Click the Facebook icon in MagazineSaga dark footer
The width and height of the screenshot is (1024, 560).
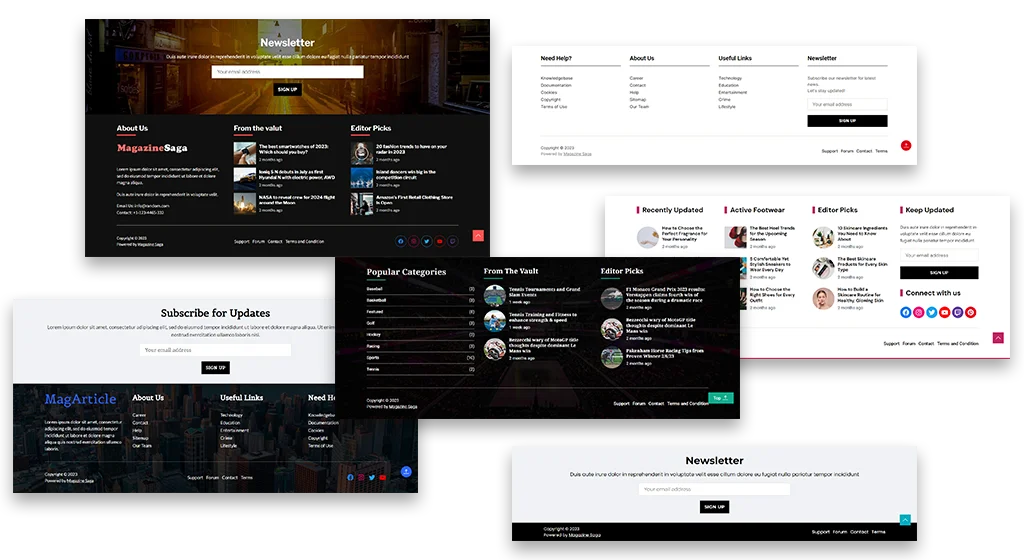(x=401, y=241)
